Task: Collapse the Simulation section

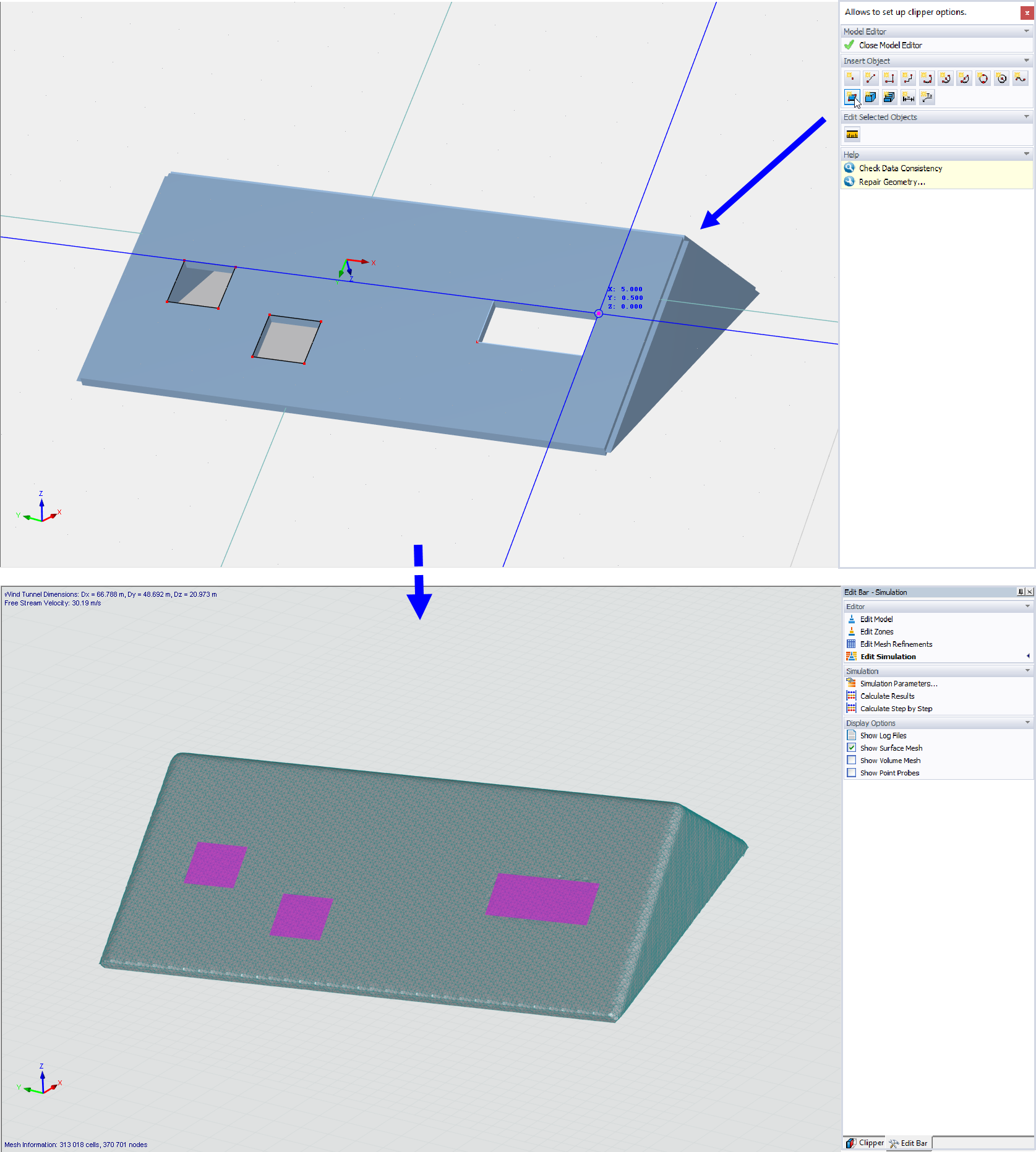Action: (x=1028, y=671)
